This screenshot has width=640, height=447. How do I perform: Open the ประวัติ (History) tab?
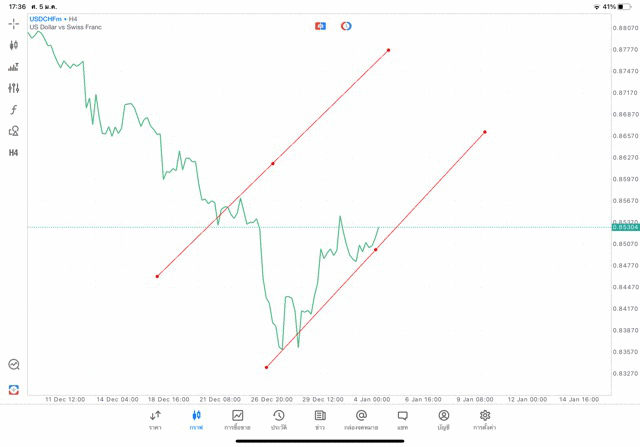click(279, 420)
